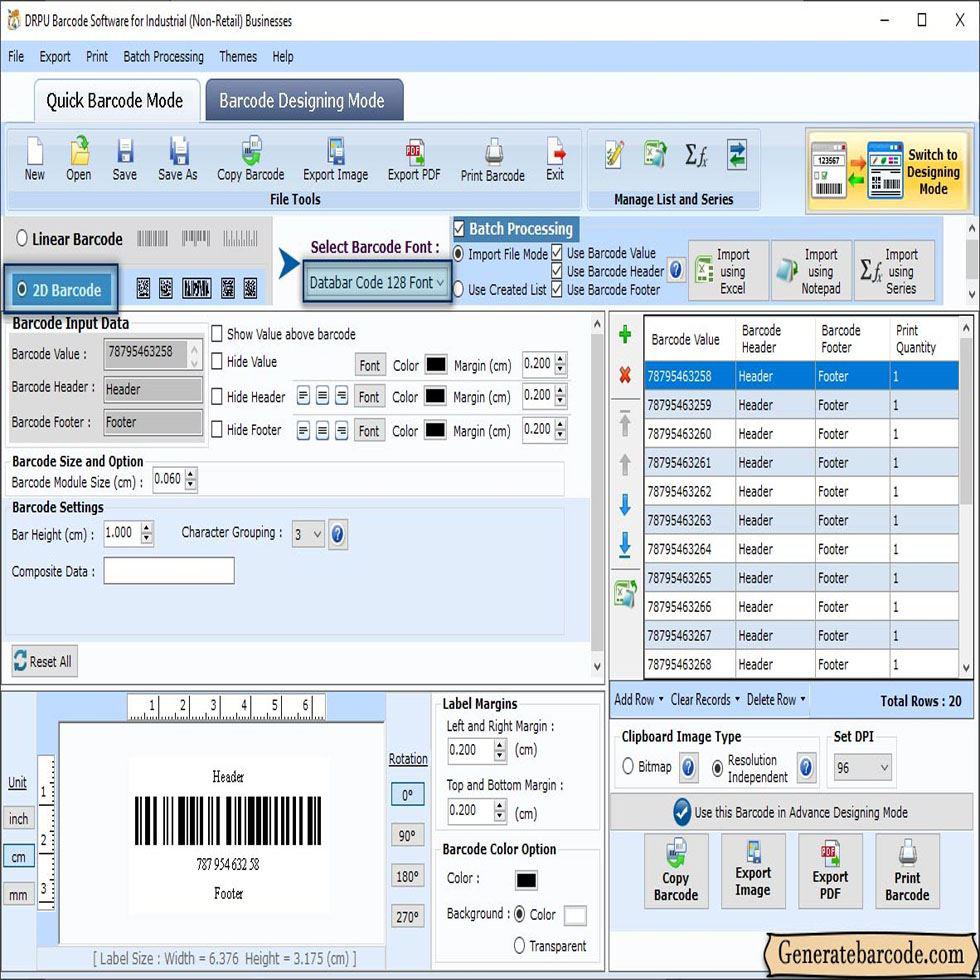Expand the Set DPI dropdown
This screenshot has height=980, width=980.
(862, 768)
